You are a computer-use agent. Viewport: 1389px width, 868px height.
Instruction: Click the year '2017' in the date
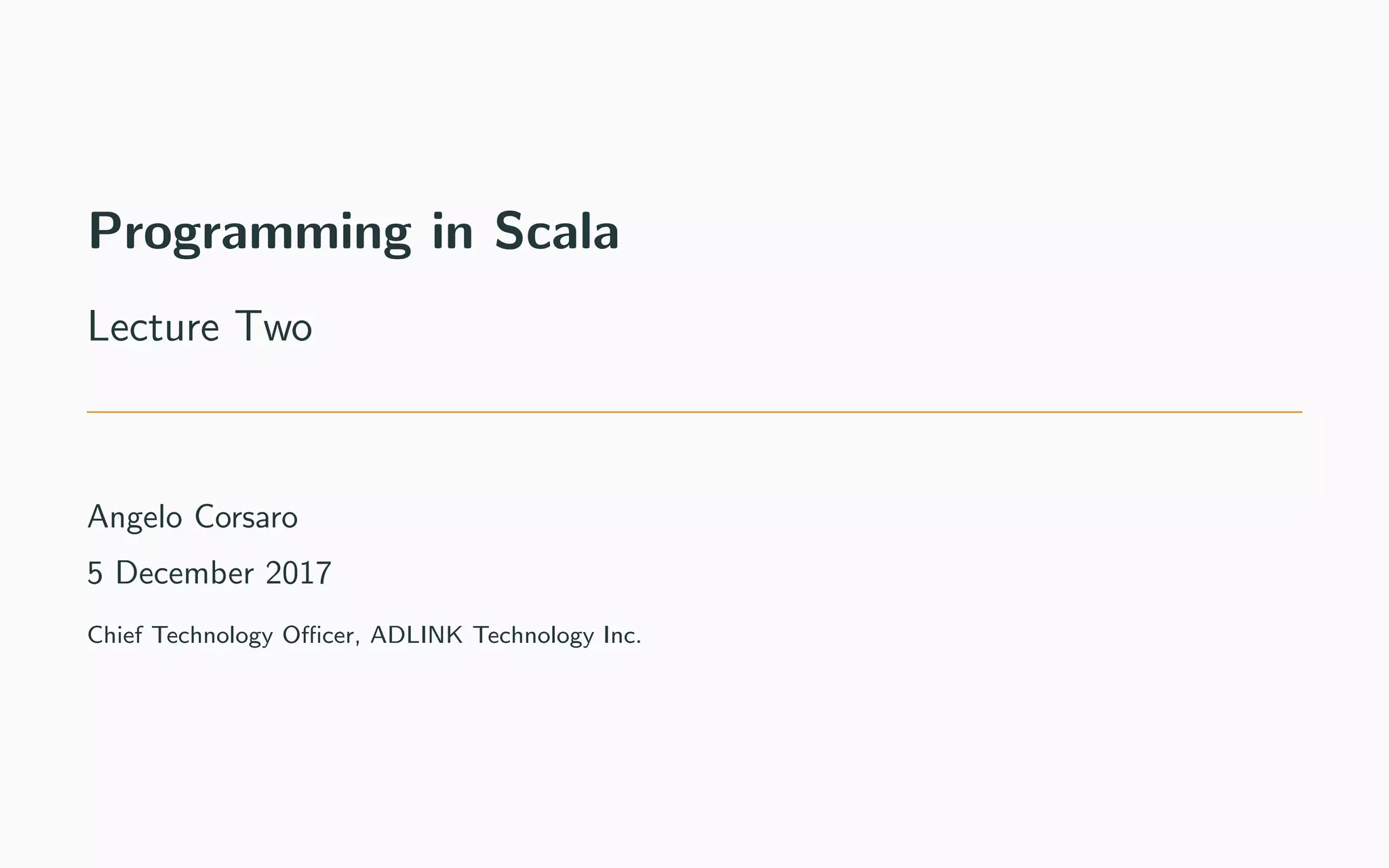pyautogui.click(x=298, y=573)
